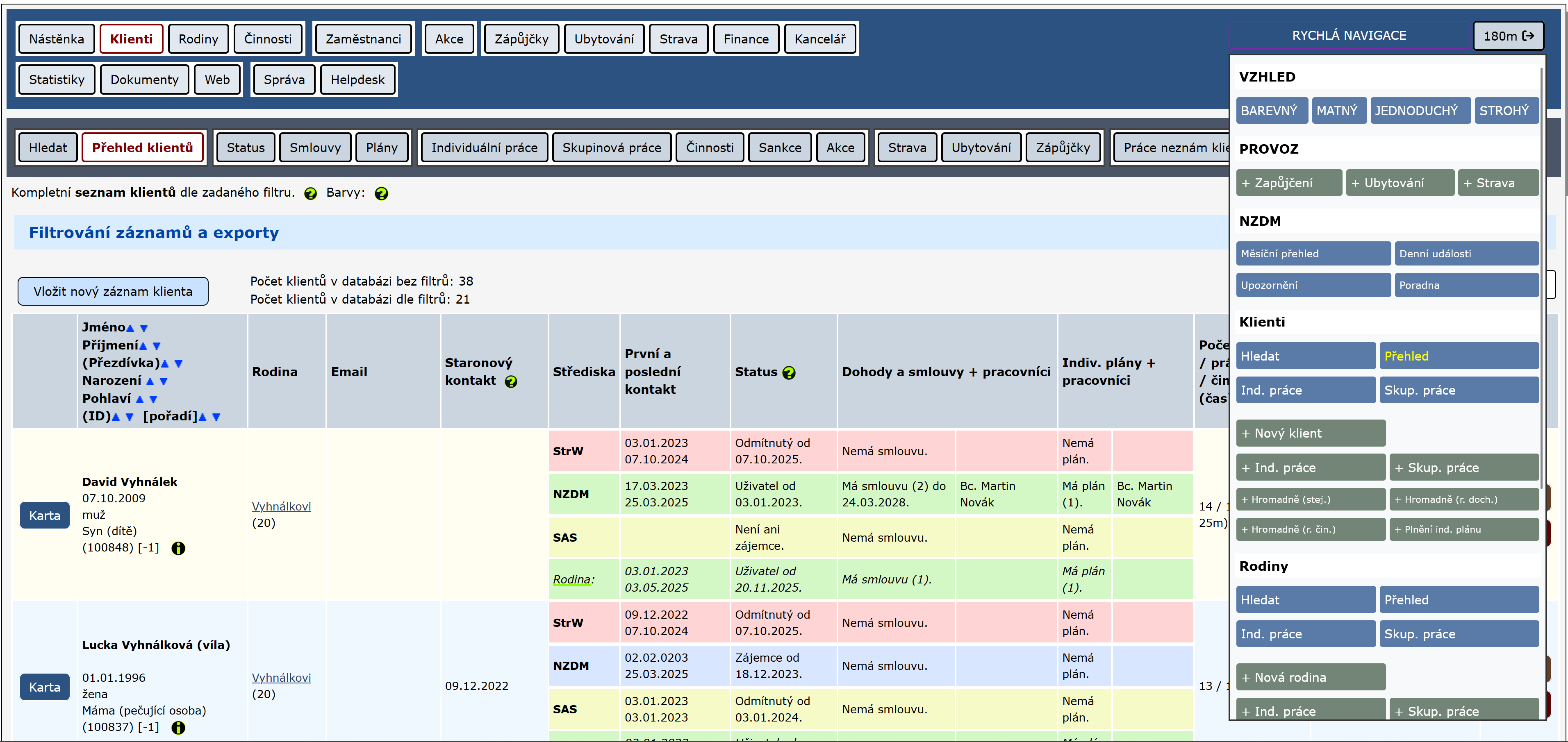Expand Filtrování záznamů a exporty section
The image size is (1568, 742).
pos(153,232)
